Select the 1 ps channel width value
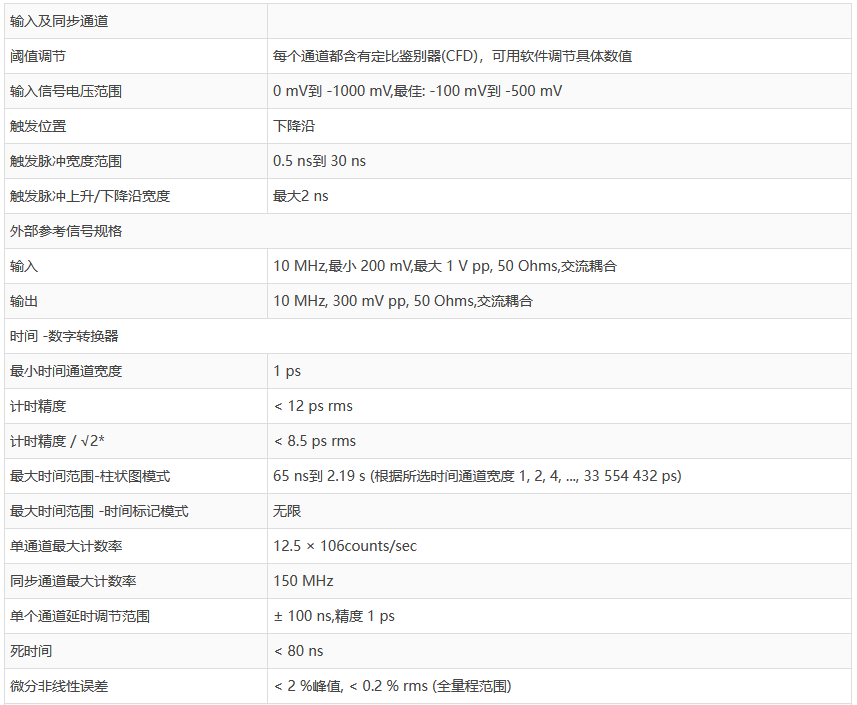 coord(287,371)
